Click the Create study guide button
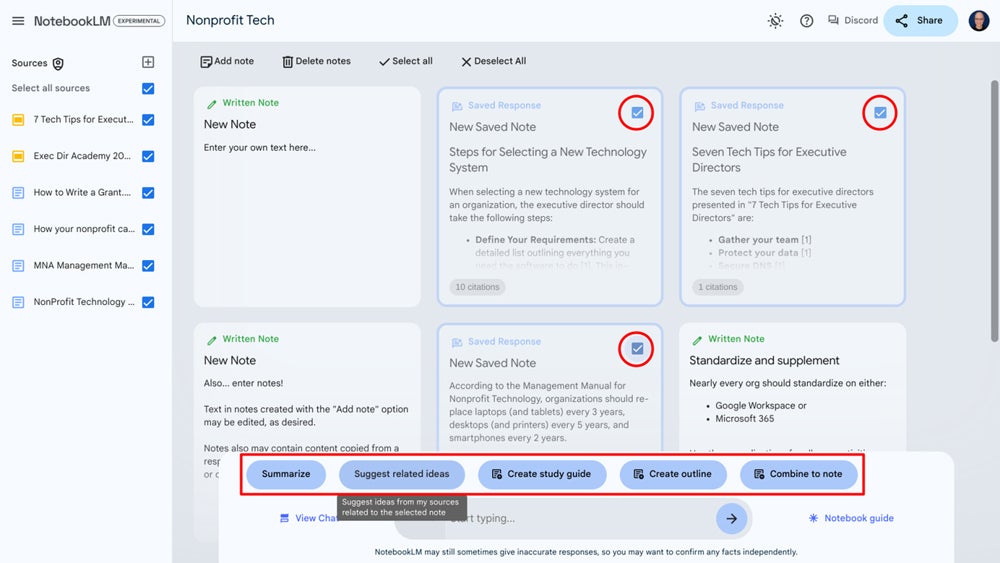The height and width of the screenshot is (563, 1000). pos(541,474)
